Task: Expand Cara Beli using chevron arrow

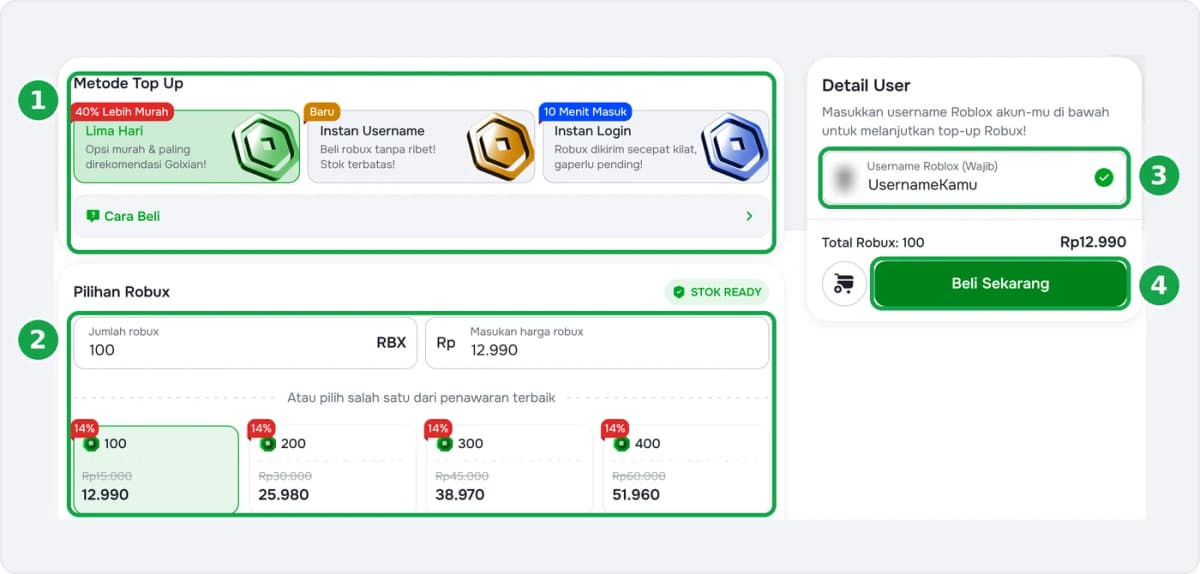Action: (x=749, y=216)
